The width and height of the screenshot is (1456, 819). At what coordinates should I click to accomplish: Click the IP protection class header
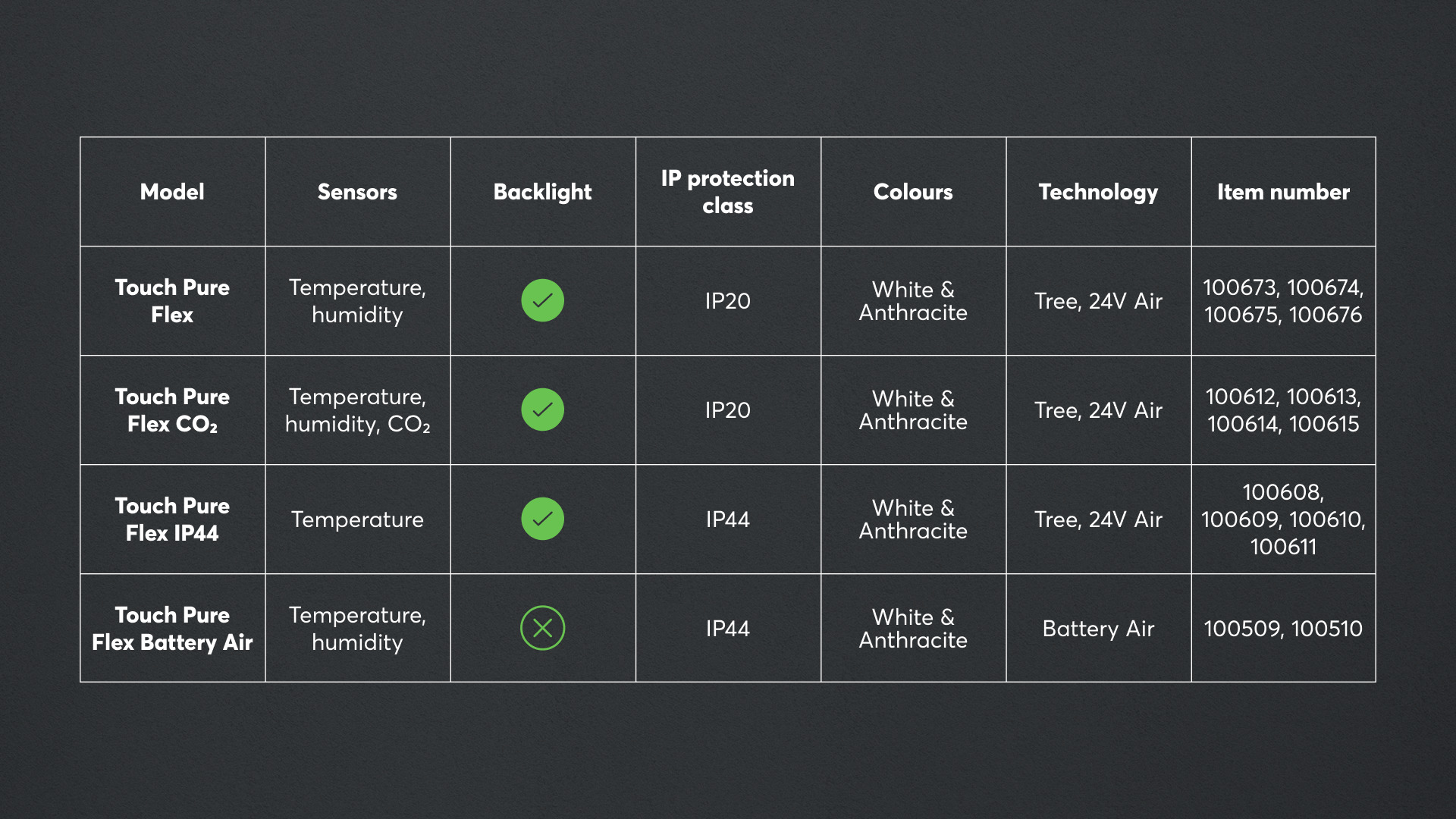(x=727, y=192)
